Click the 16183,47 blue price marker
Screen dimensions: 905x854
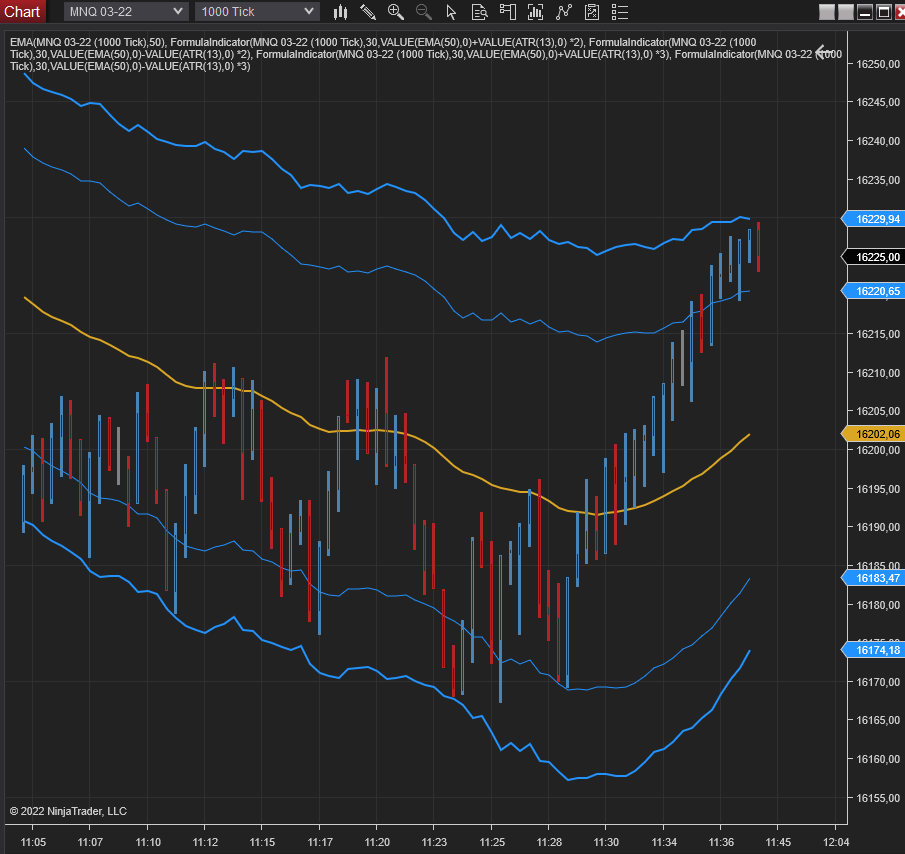coord(874,578)
